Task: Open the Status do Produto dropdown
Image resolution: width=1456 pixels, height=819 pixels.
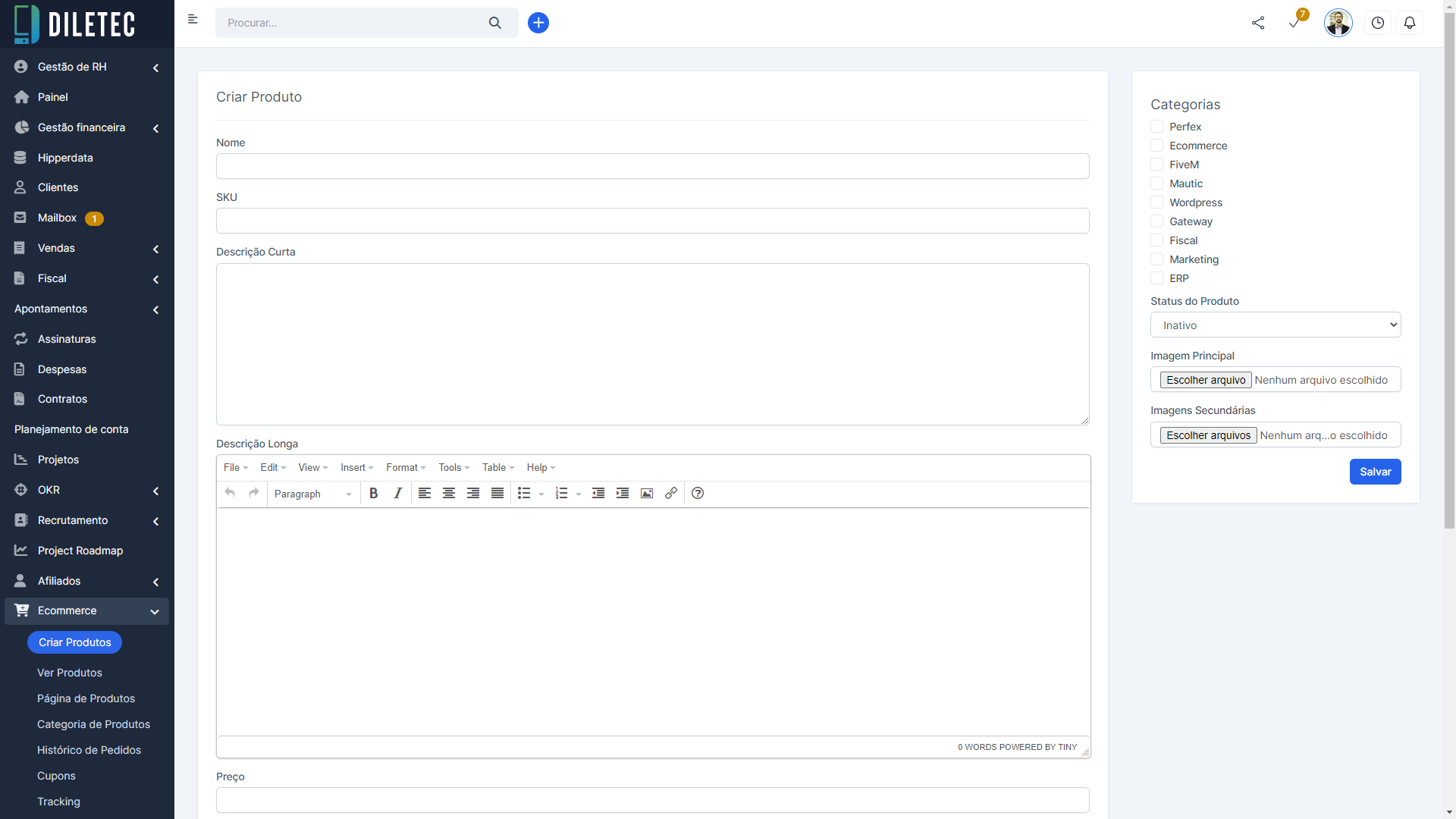Action: [1276, 325]
